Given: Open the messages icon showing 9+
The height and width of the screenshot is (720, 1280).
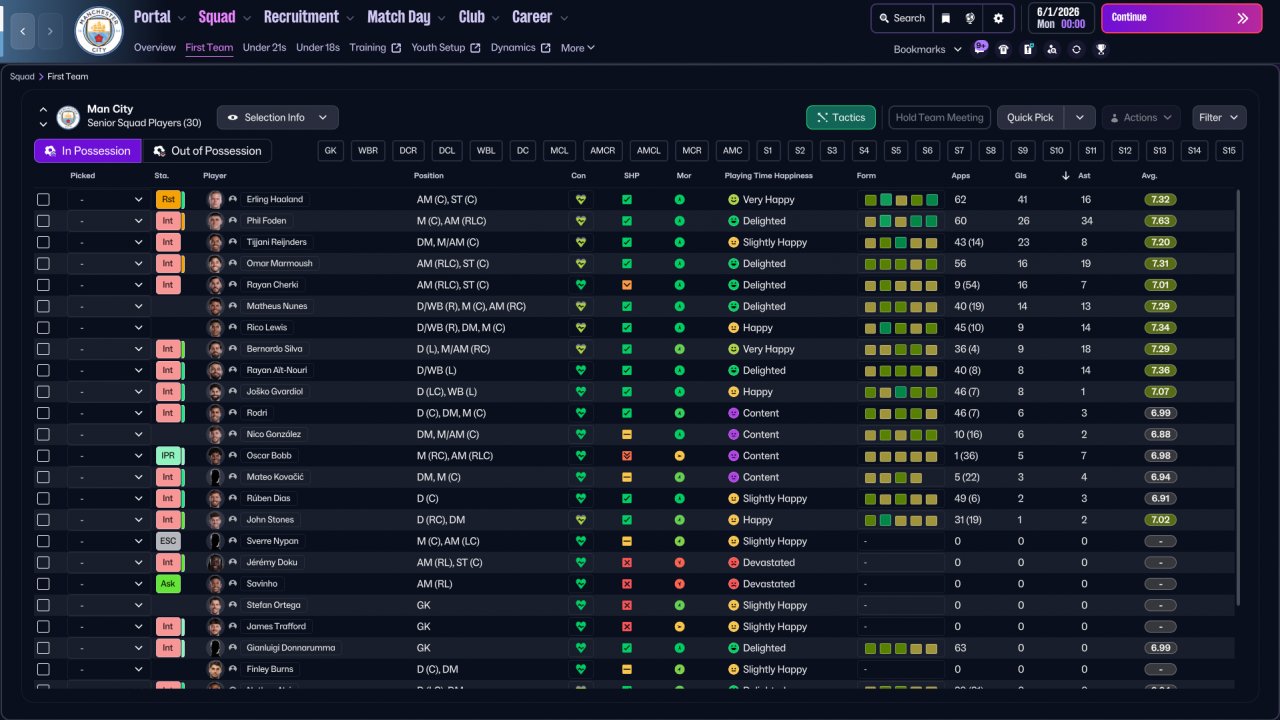Looking at the screenshot, I should [980, 48].
